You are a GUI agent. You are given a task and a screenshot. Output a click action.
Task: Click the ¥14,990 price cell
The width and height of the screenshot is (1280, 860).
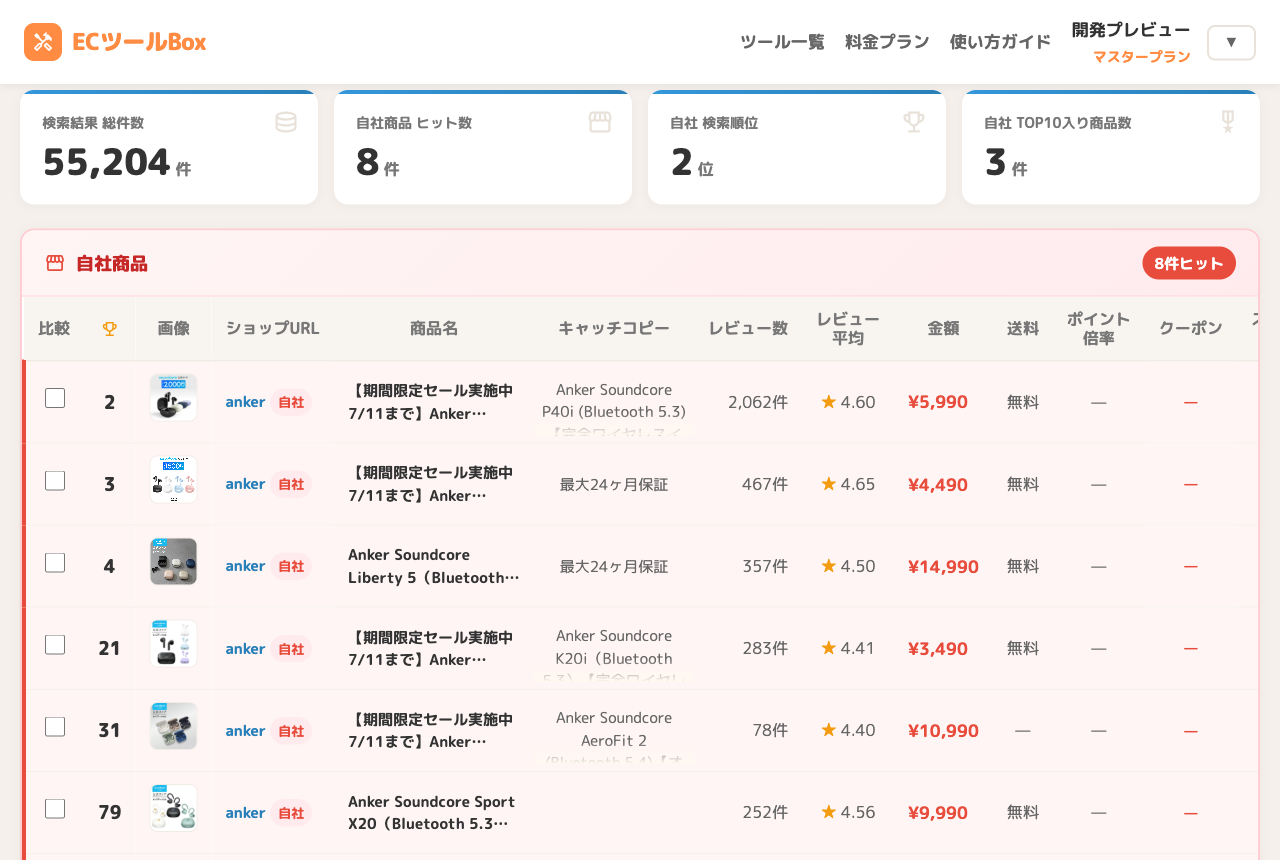point(943,566)
